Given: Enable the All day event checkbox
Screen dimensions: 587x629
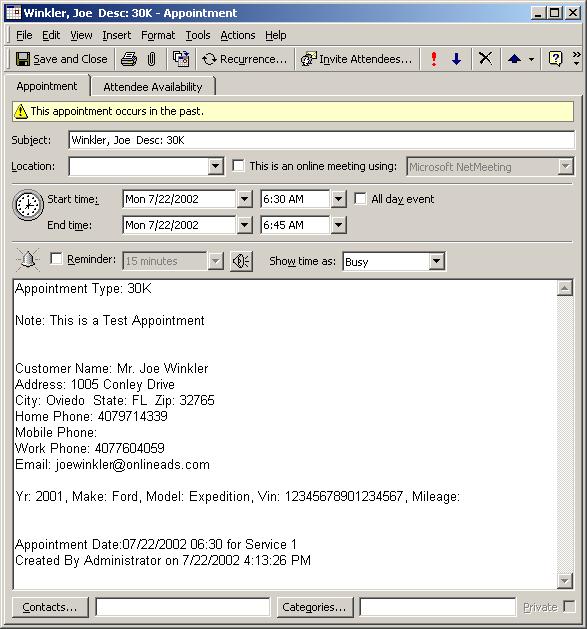Looking at the screenshot, I should click(x=360, y=199).
